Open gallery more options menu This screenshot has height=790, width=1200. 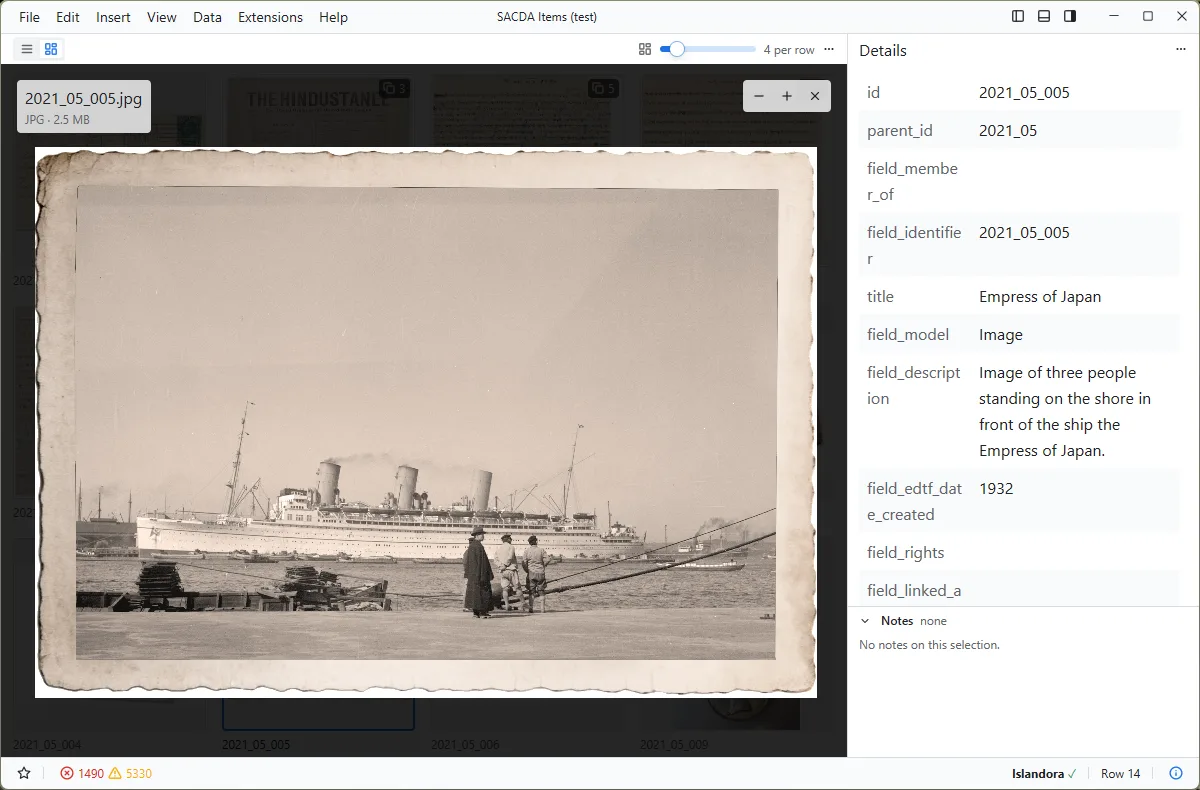click(829, 49)
